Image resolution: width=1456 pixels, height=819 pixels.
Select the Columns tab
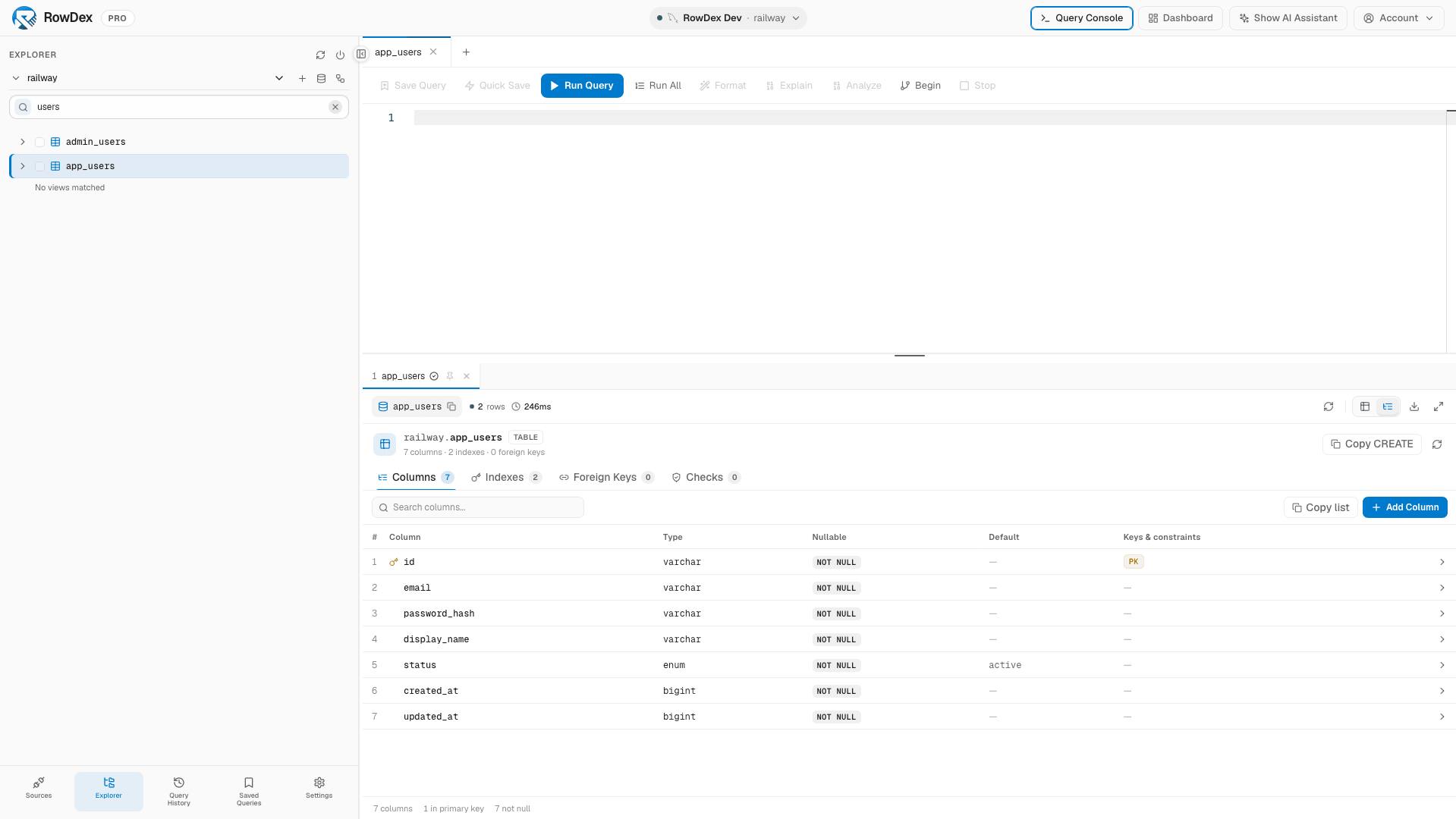(x=416, y=478)
